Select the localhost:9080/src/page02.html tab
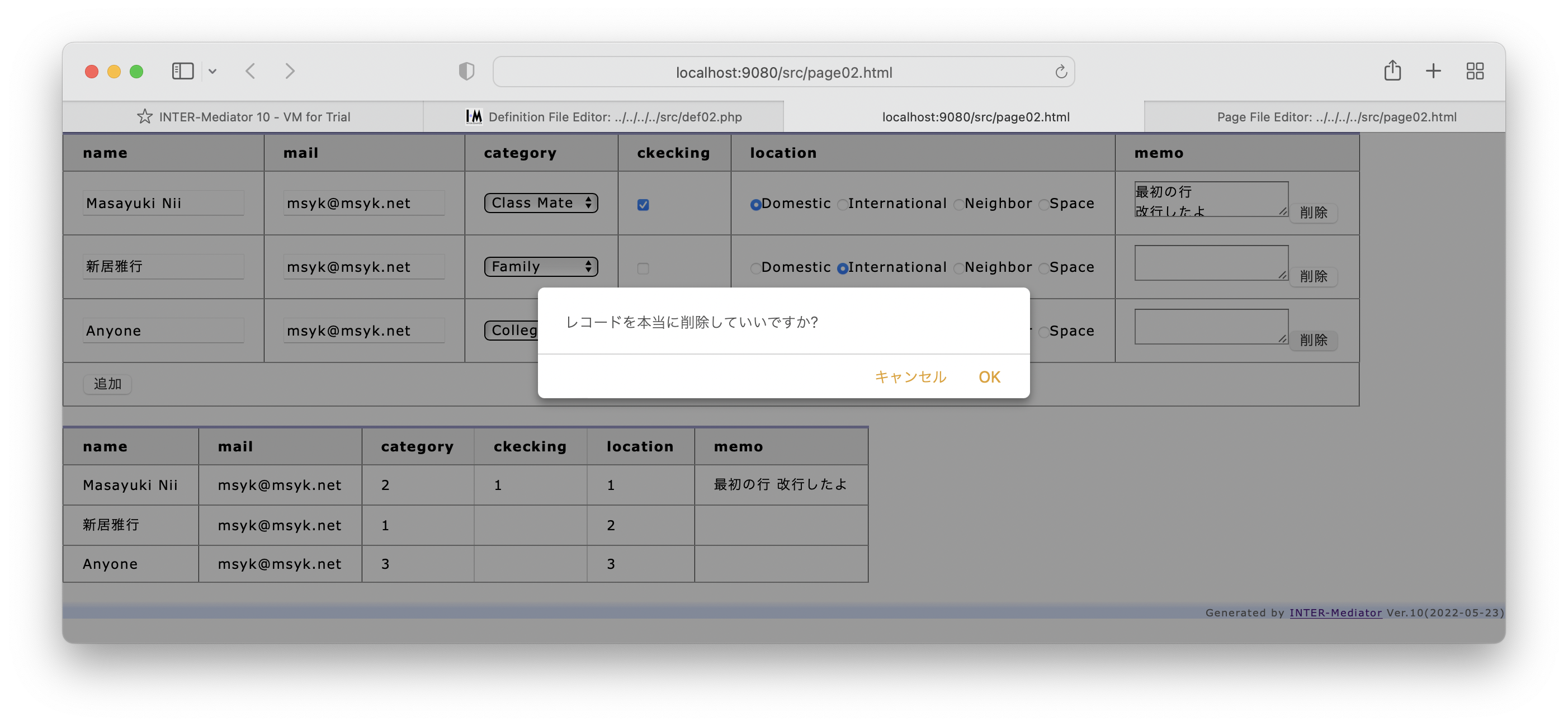This screenshot has height=726, width=1568. tap(964, 117)
